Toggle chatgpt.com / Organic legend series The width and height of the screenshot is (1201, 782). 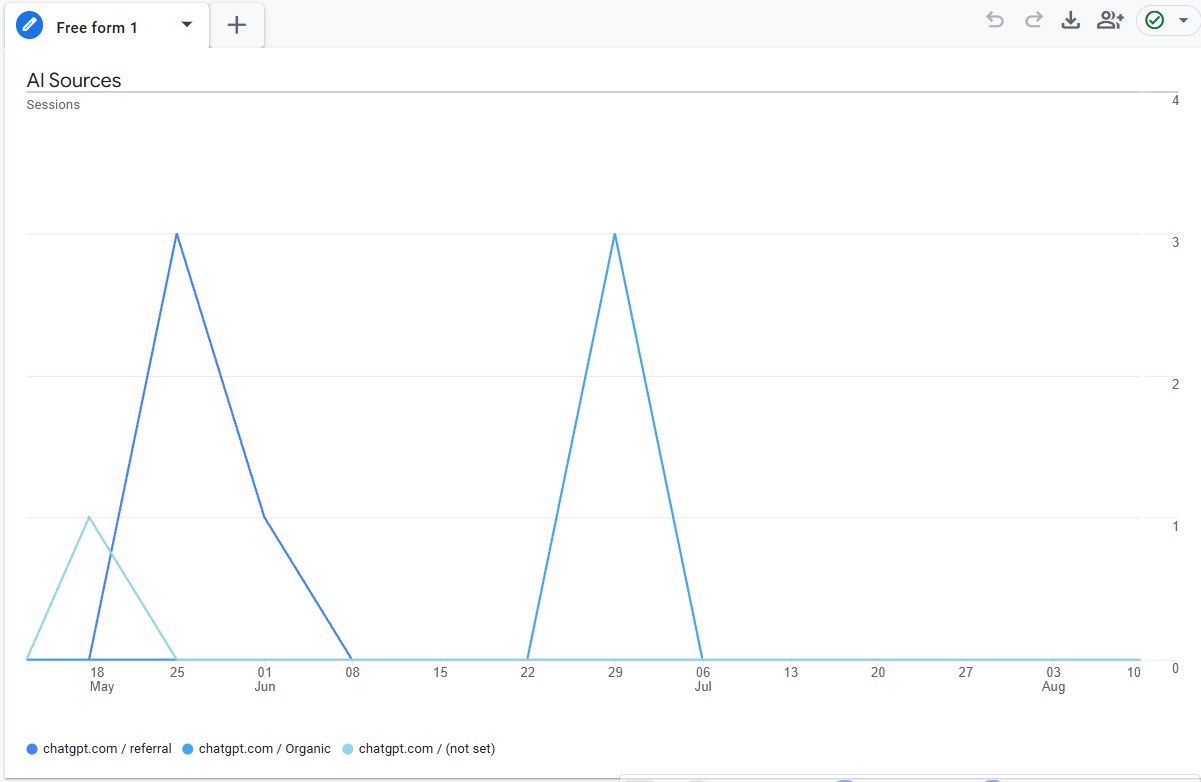pos(264,748)
